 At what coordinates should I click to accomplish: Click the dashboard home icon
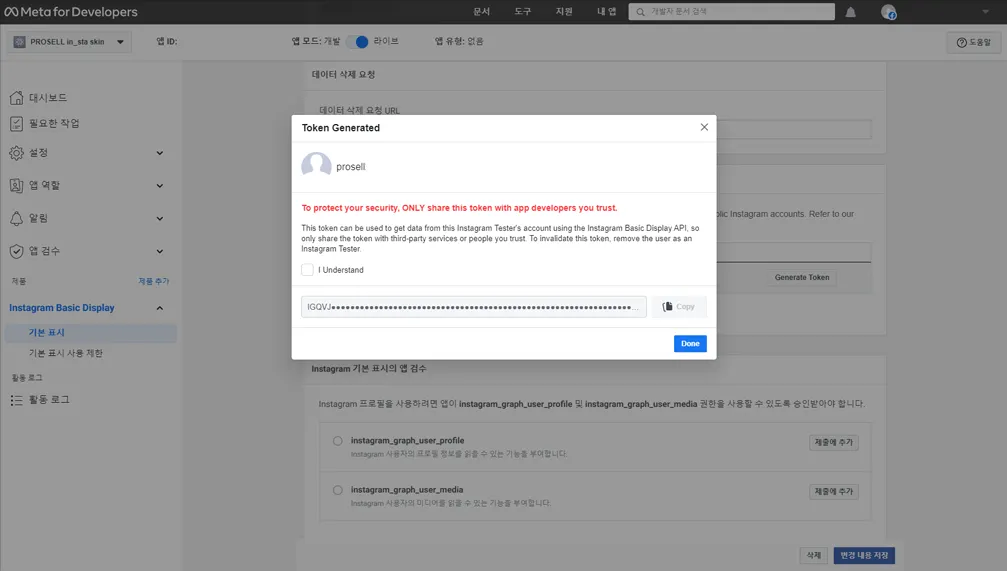[x=17, y=98]
